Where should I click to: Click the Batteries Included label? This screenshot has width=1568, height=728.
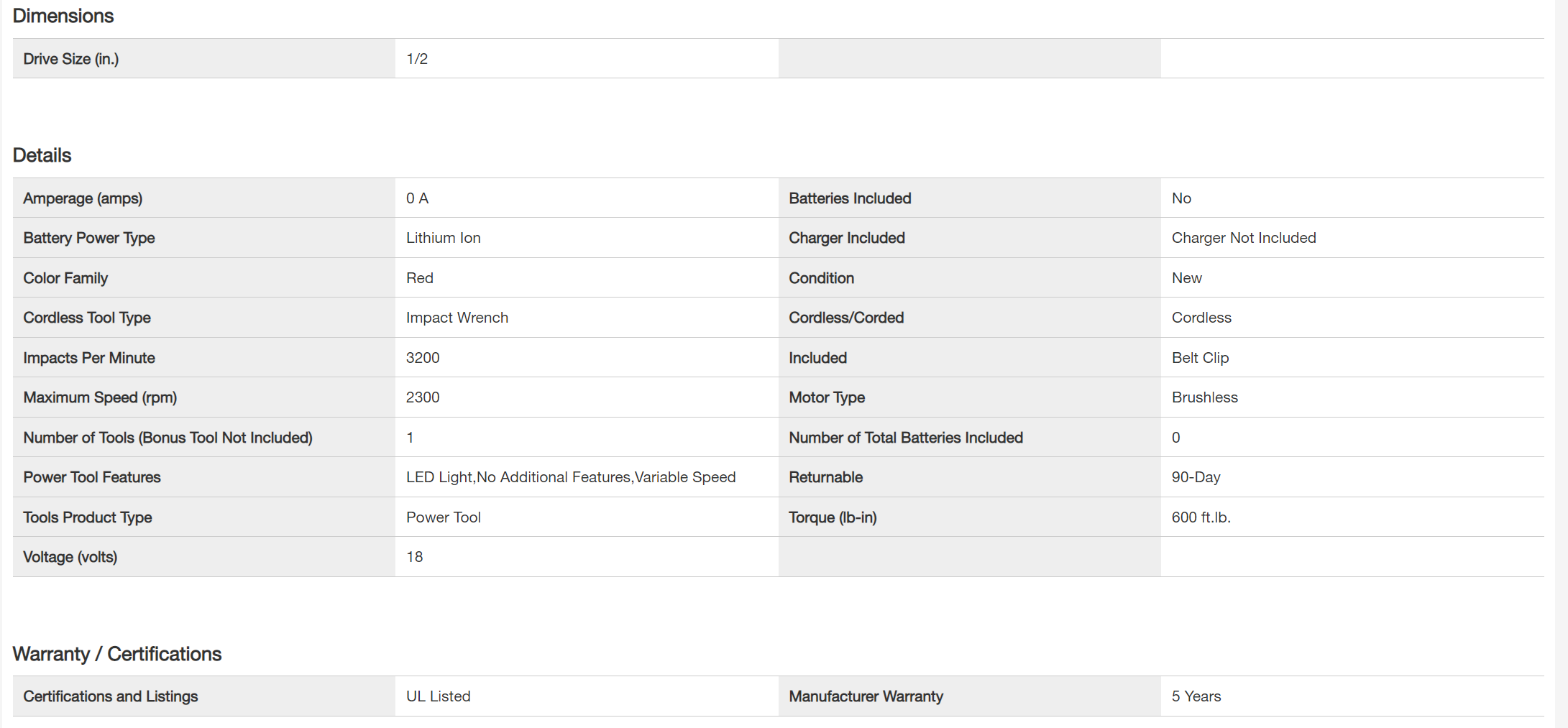850,198
